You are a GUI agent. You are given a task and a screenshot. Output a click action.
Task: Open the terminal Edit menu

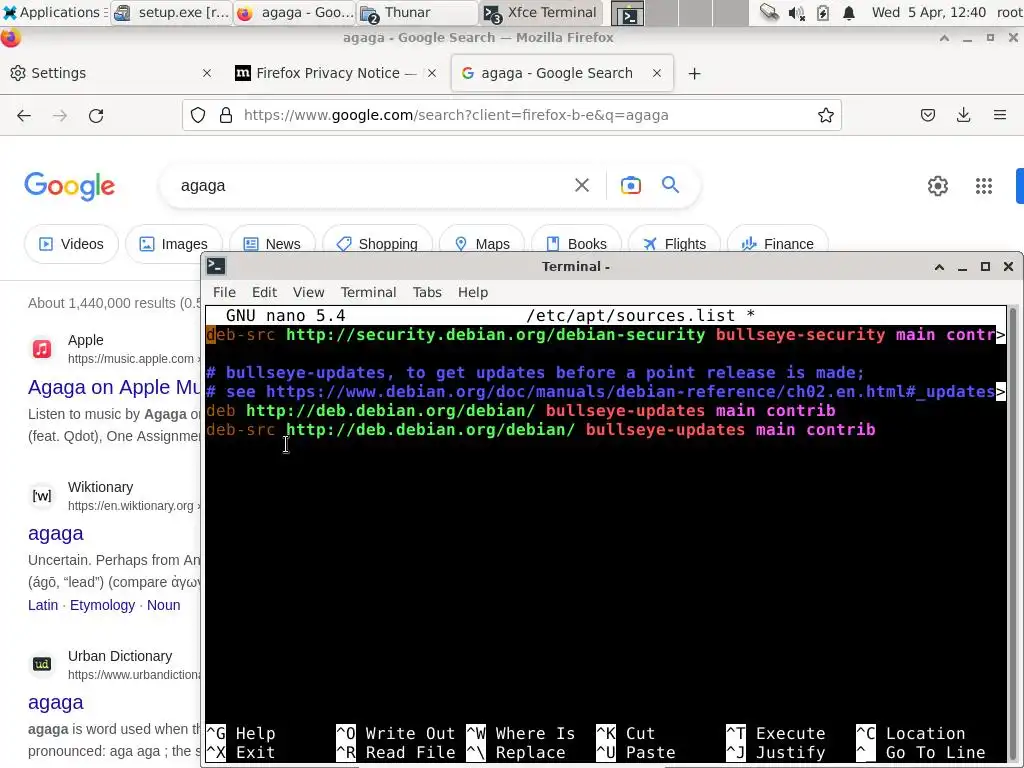264,292
